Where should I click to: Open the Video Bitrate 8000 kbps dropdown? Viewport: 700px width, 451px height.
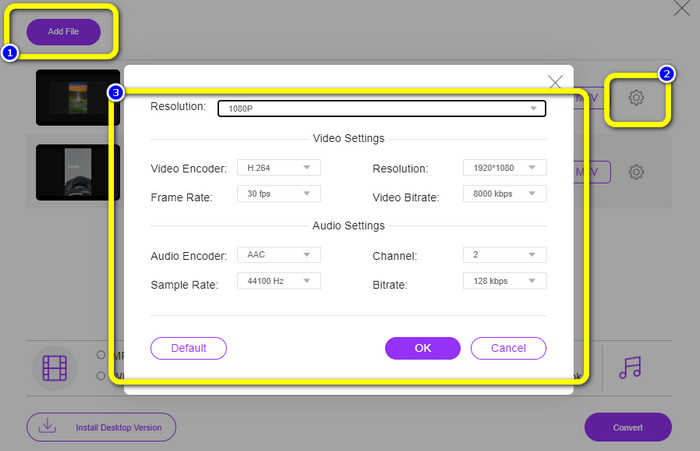[504, 193]
